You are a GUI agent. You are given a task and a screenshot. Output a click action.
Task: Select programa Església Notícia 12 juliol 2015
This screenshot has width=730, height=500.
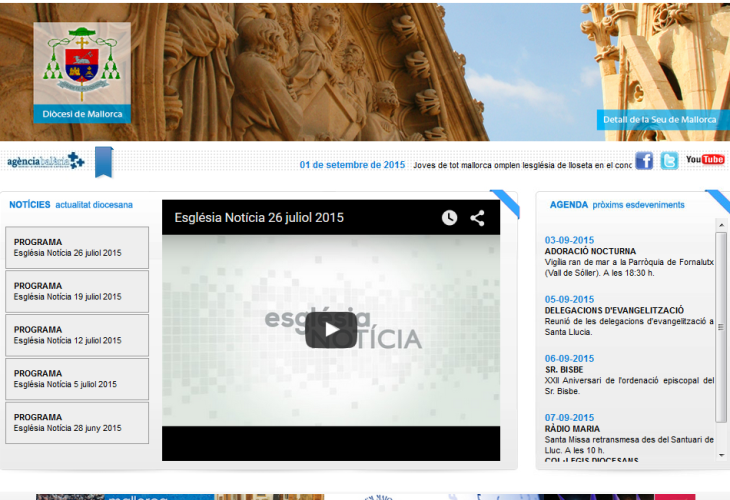(x=77, y=335)
